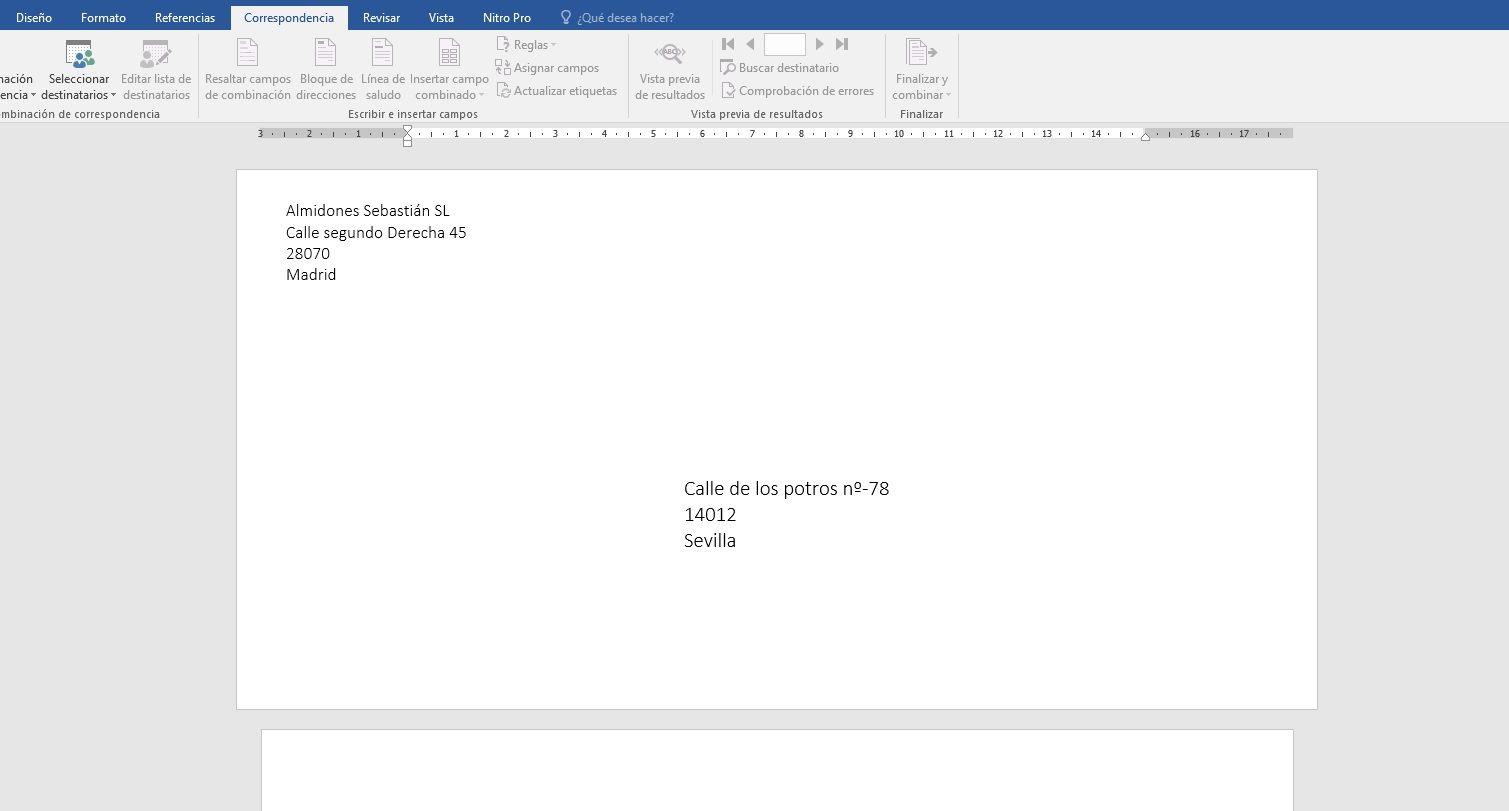
Task: Open the Finalizar y combinar dropdown
Action: click(921, 95)
